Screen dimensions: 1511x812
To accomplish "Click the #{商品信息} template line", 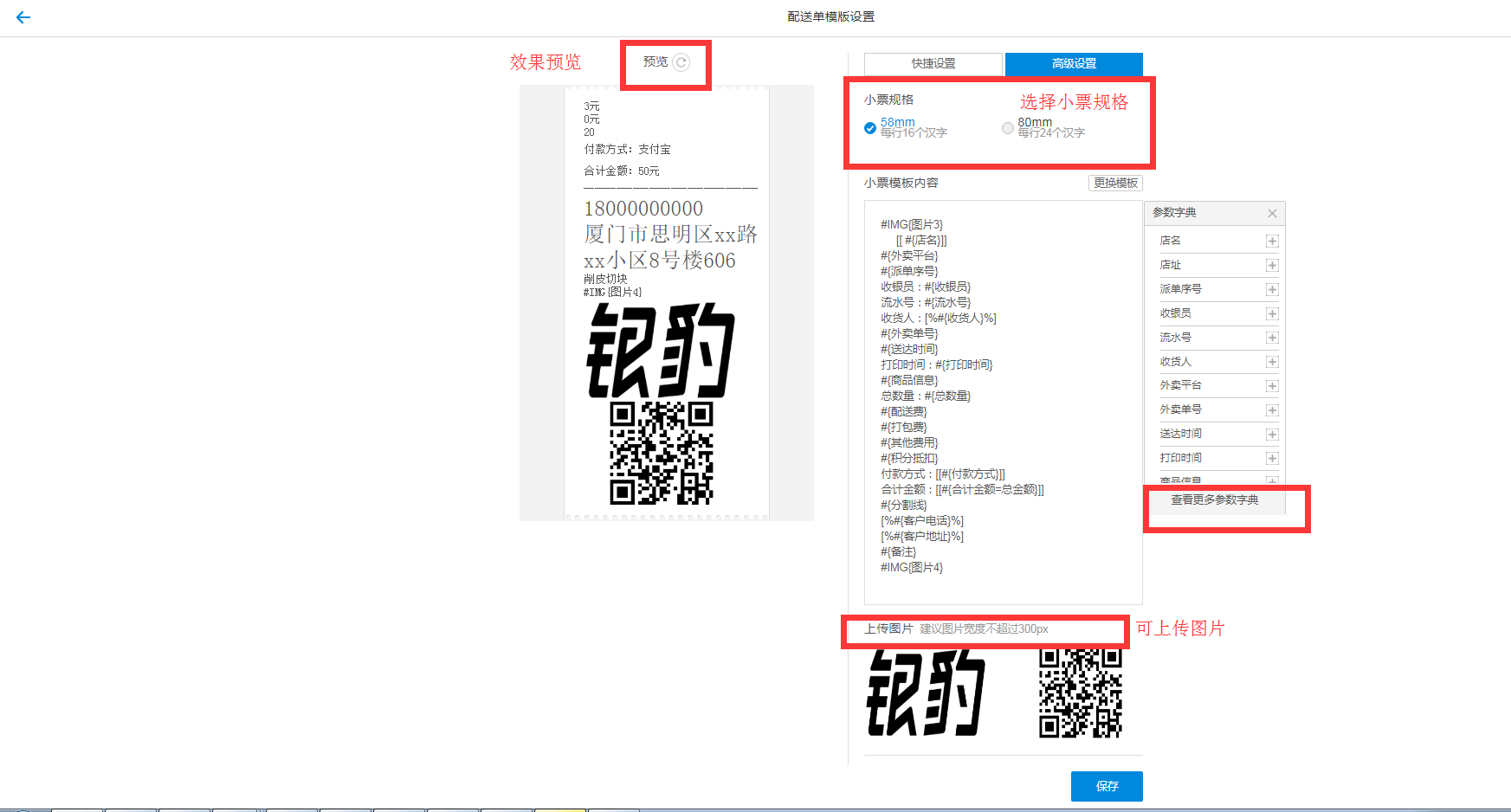I will point(909,380).
